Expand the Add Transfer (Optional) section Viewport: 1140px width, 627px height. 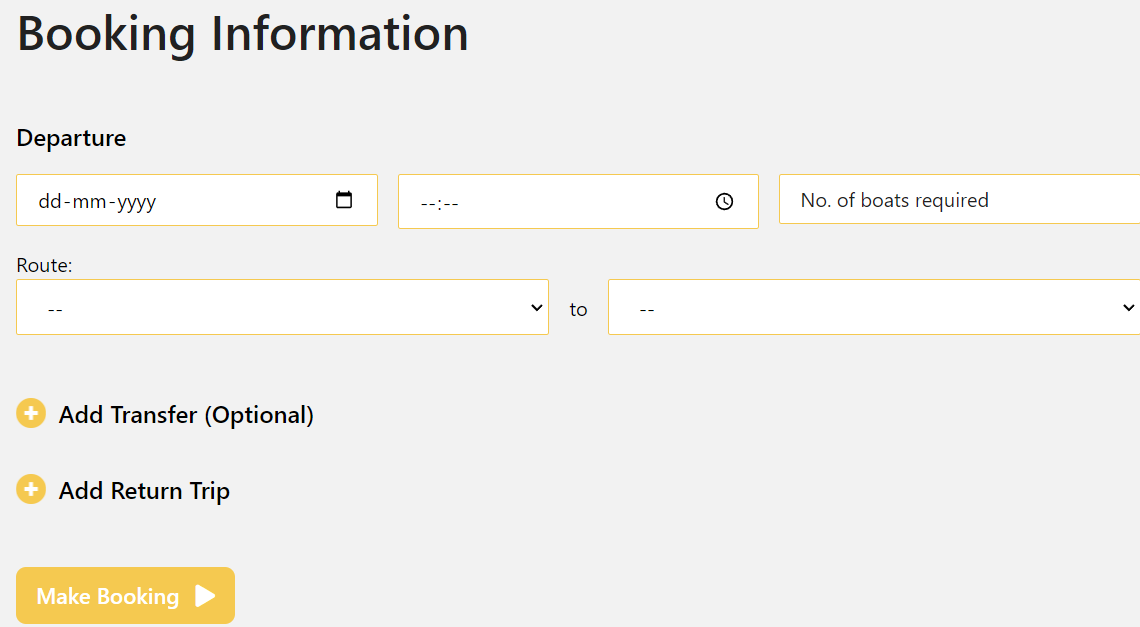coord(186,415)
